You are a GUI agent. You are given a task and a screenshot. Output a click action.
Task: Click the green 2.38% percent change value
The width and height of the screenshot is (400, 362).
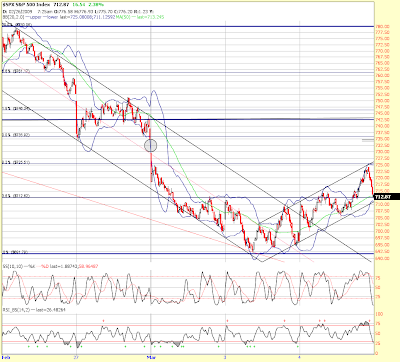point(97,5)
